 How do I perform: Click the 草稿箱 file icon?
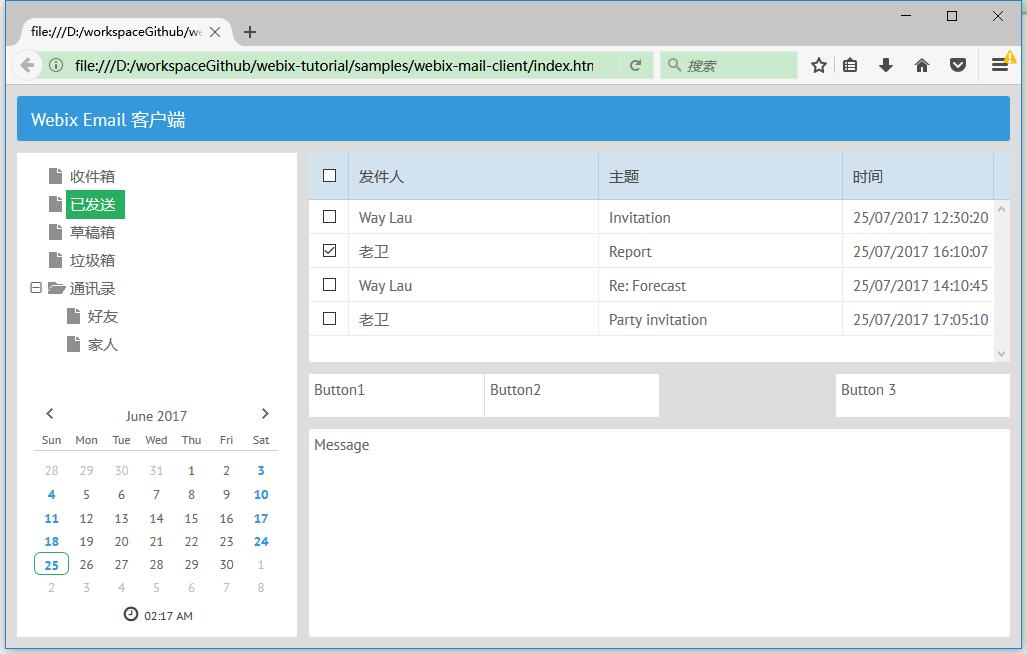[x=56, y=232]
